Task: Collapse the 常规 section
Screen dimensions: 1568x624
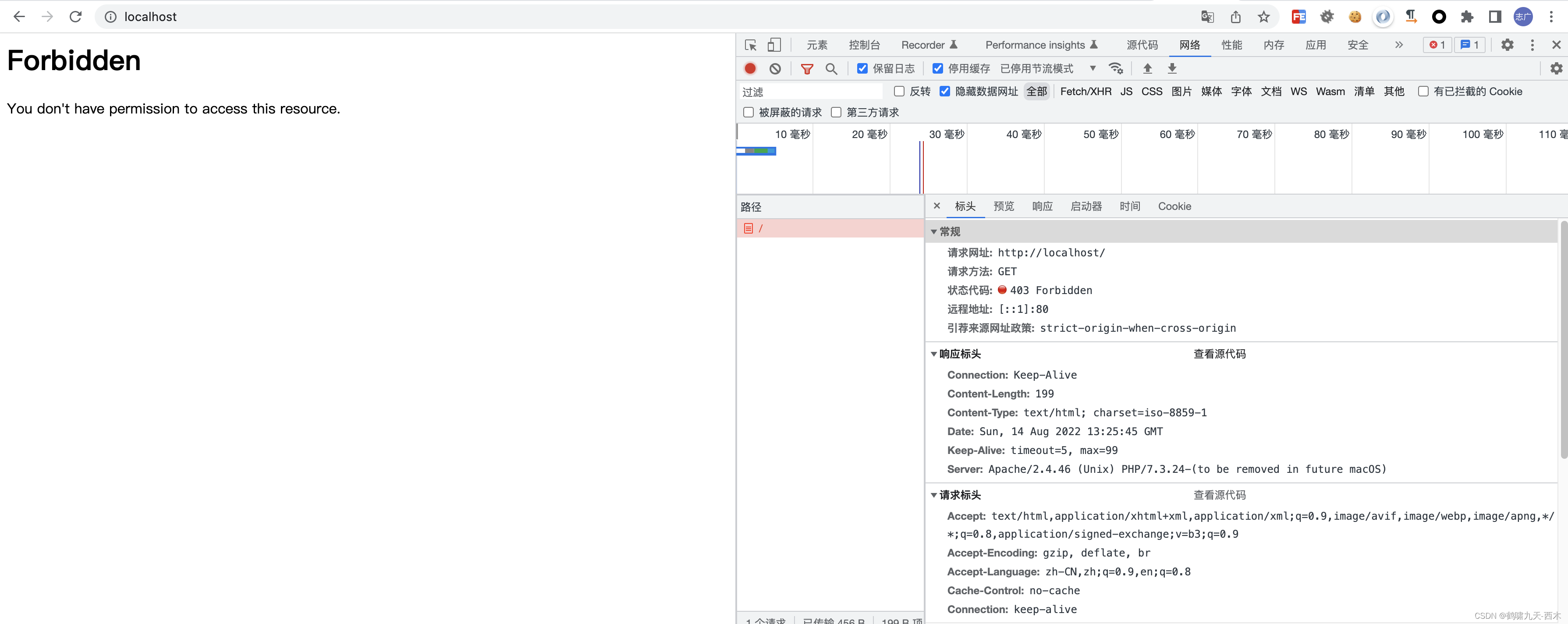Action: pyautogui.click(x=934, y=232)
